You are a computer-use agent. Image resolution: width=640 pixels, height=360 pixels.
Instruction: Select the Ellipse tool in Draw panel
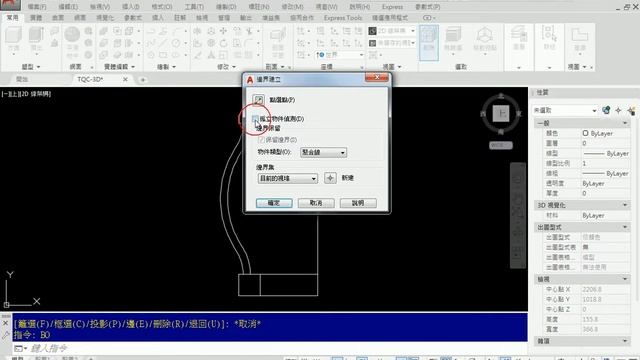pyautogui.click(x=176, y=55)
